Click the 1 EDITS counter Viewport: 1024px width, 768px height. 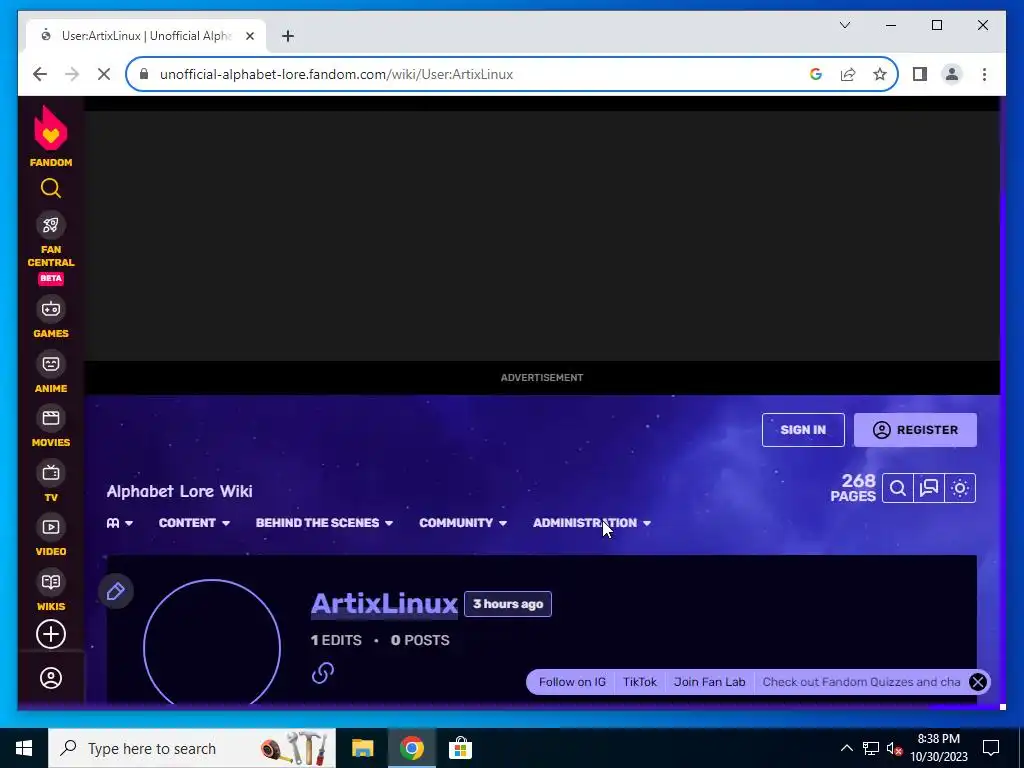tap(336, 640)
